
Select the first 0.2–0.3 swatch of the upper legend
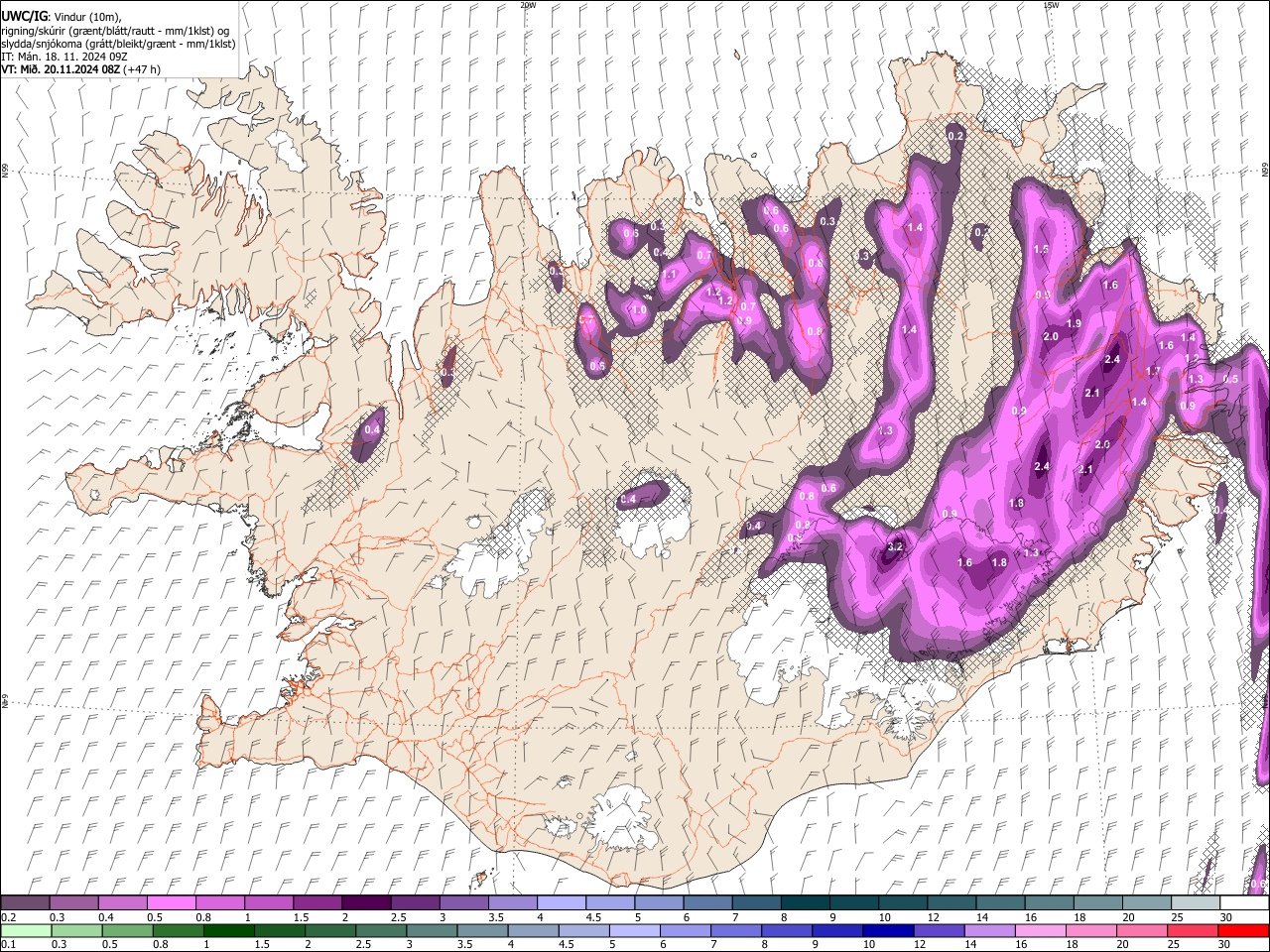[x=25, y=903]
